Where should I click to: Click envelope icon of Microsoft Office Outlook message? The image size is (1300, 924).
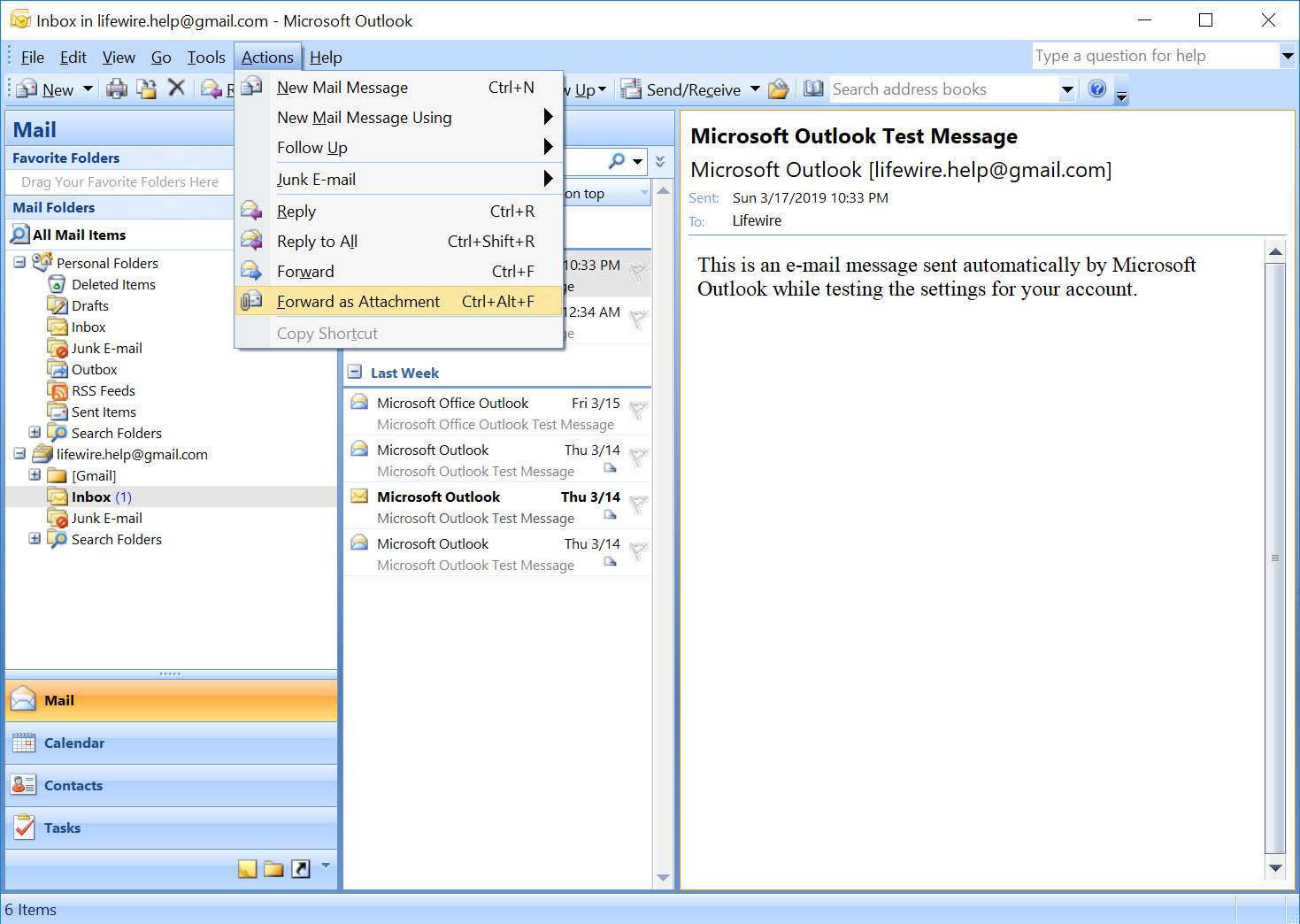point(359,402)
